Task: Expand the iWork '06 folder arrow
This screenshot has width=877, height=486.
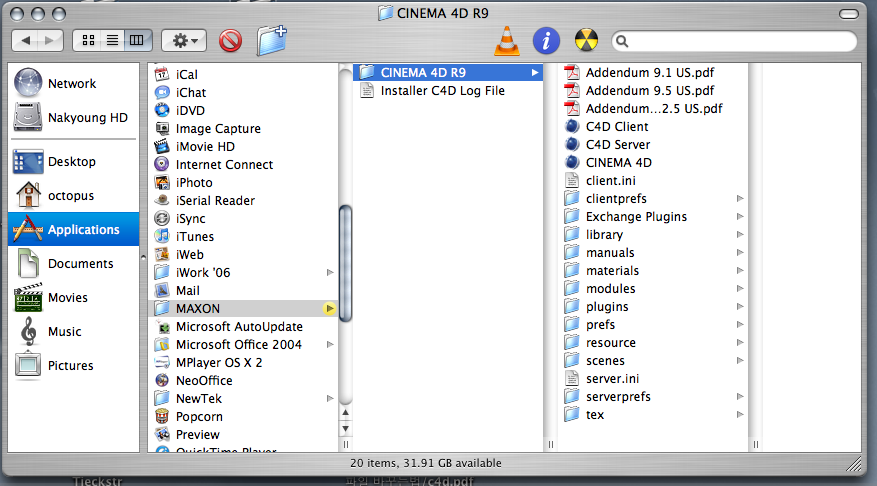Action: pyautogui.click(x=330, y=272)
